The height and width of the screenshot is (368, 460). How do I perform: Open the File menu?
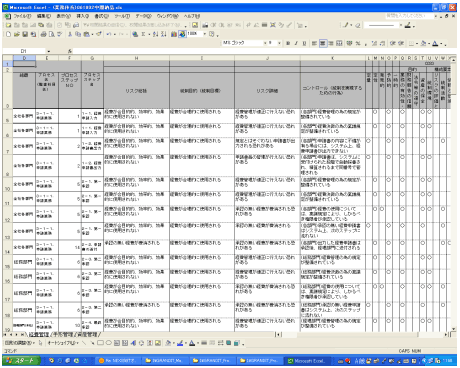click(x=22, y=16)
